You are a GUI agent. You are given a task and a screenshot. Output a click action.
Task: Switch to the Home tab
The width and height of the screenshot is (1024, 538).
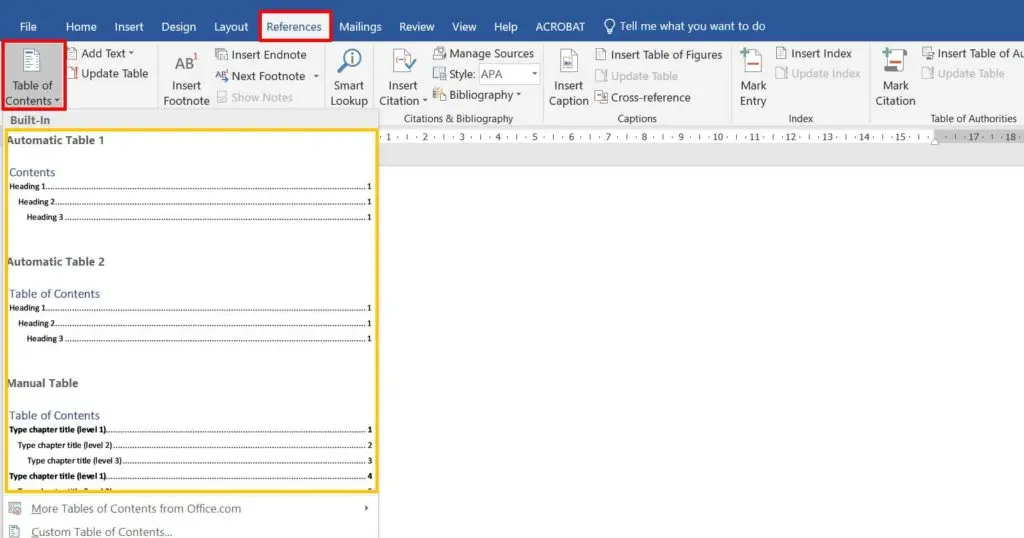coord(81,27)
